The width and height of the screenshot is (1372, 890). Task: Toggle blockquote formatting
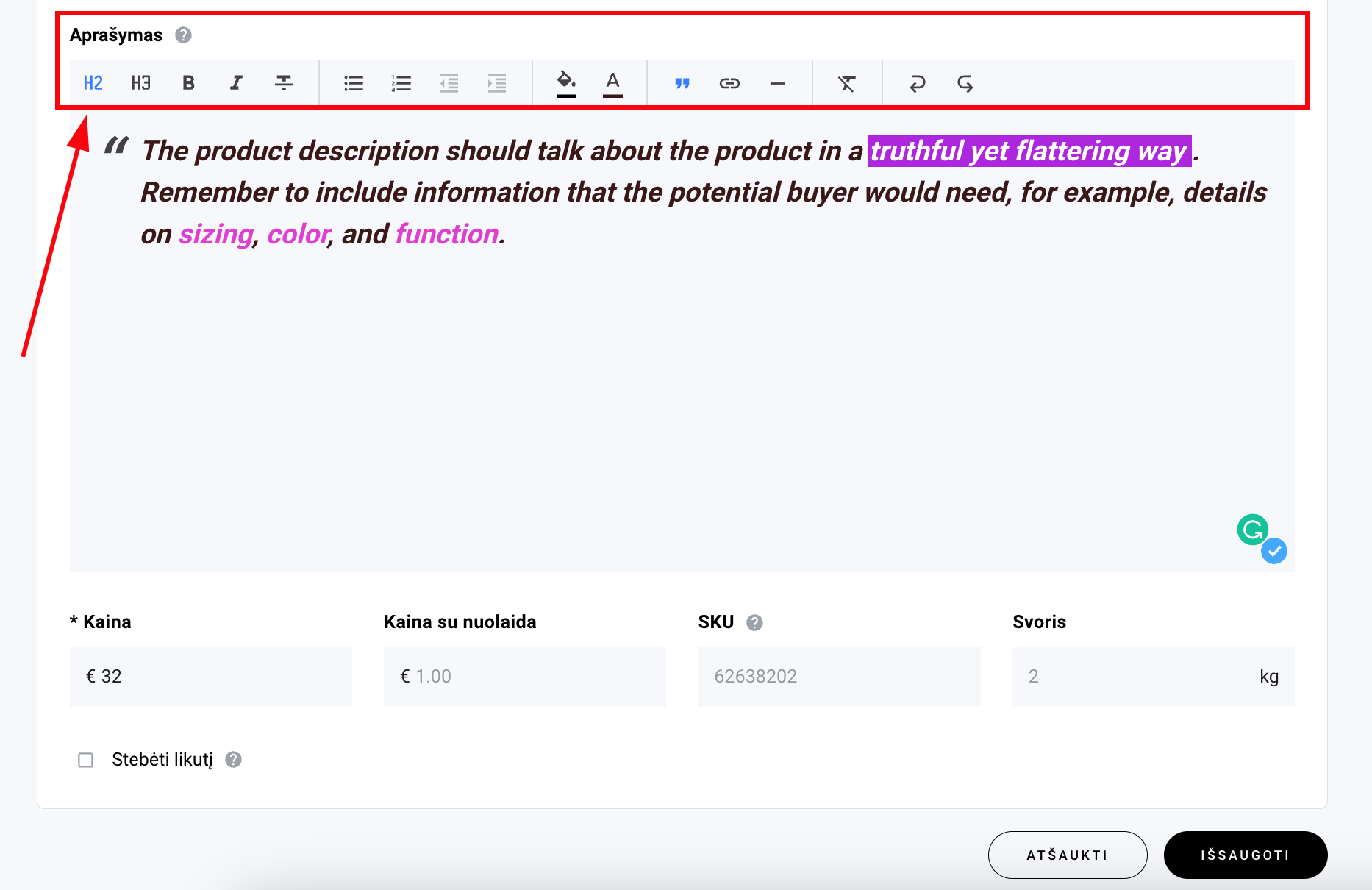click(x=682, y=83)
